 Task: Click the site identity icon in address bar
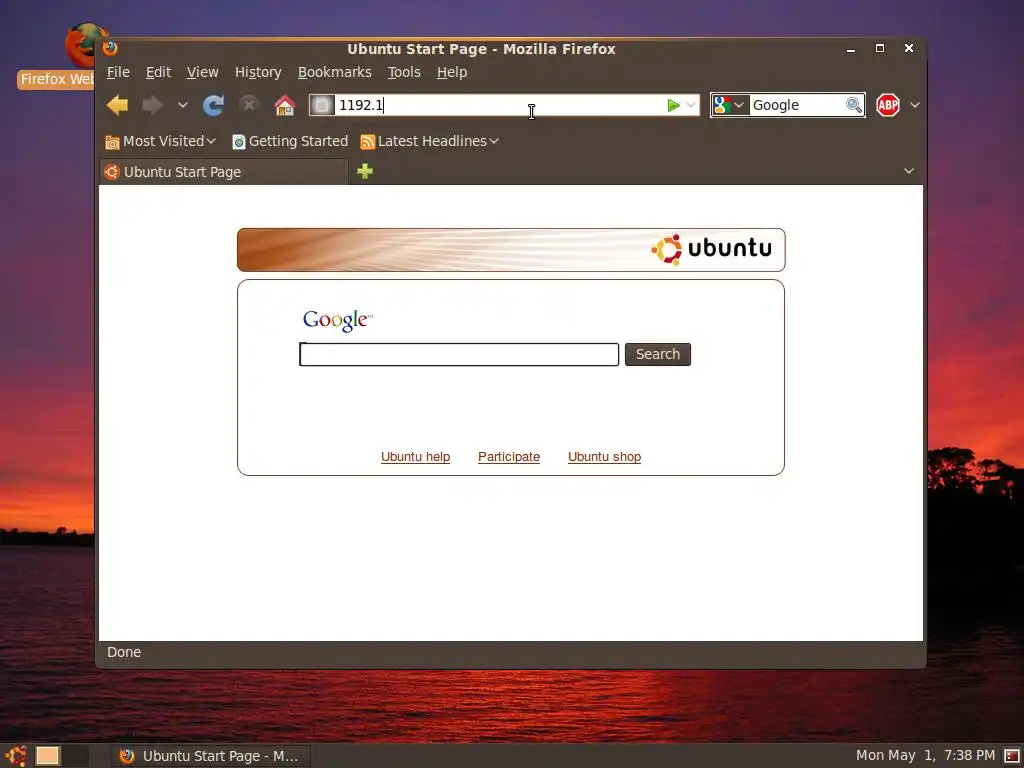[x=322, y=105]
